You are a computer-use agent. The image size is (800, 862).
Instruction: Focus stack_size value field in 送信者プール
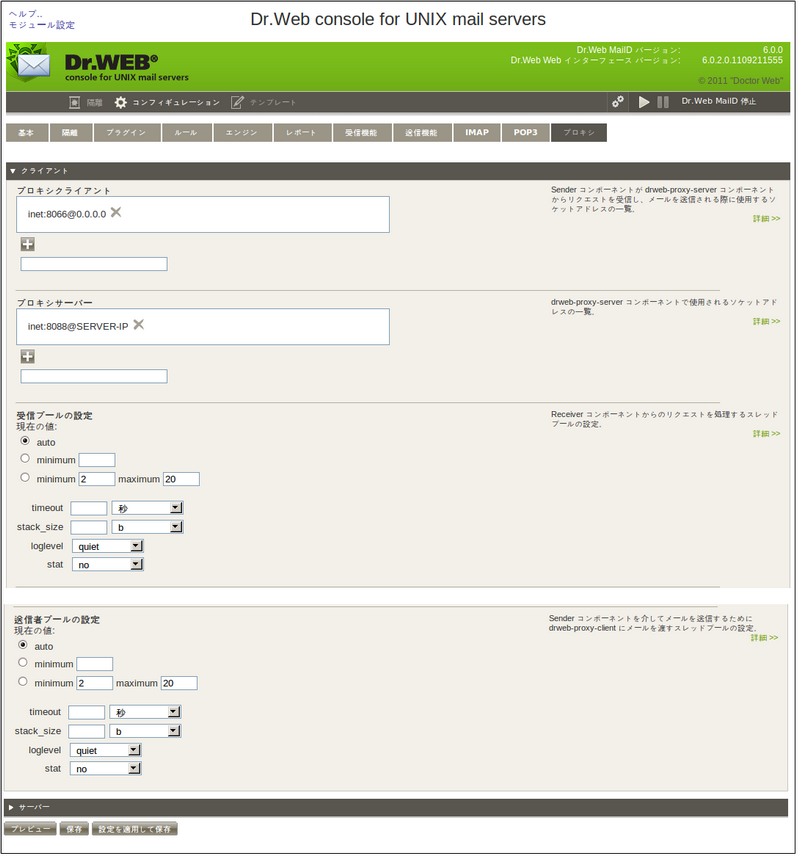pyautogui.click(x=87, y=734)
